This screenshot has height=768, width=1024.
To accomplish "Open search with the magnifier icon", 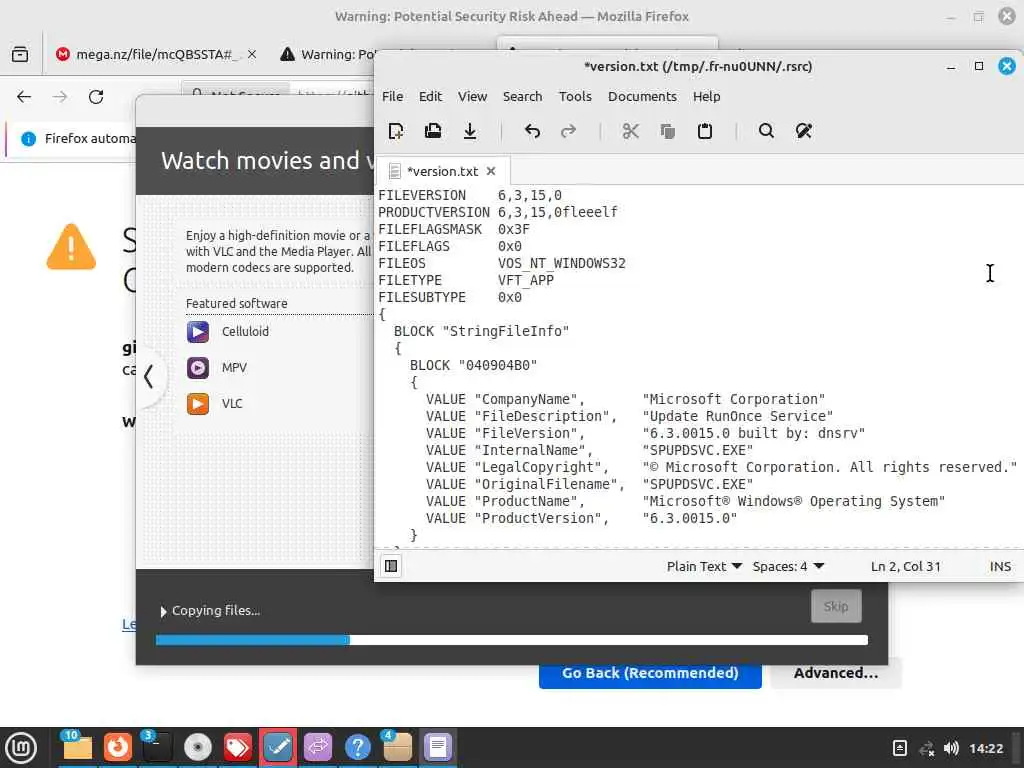I will click(766, 131).
